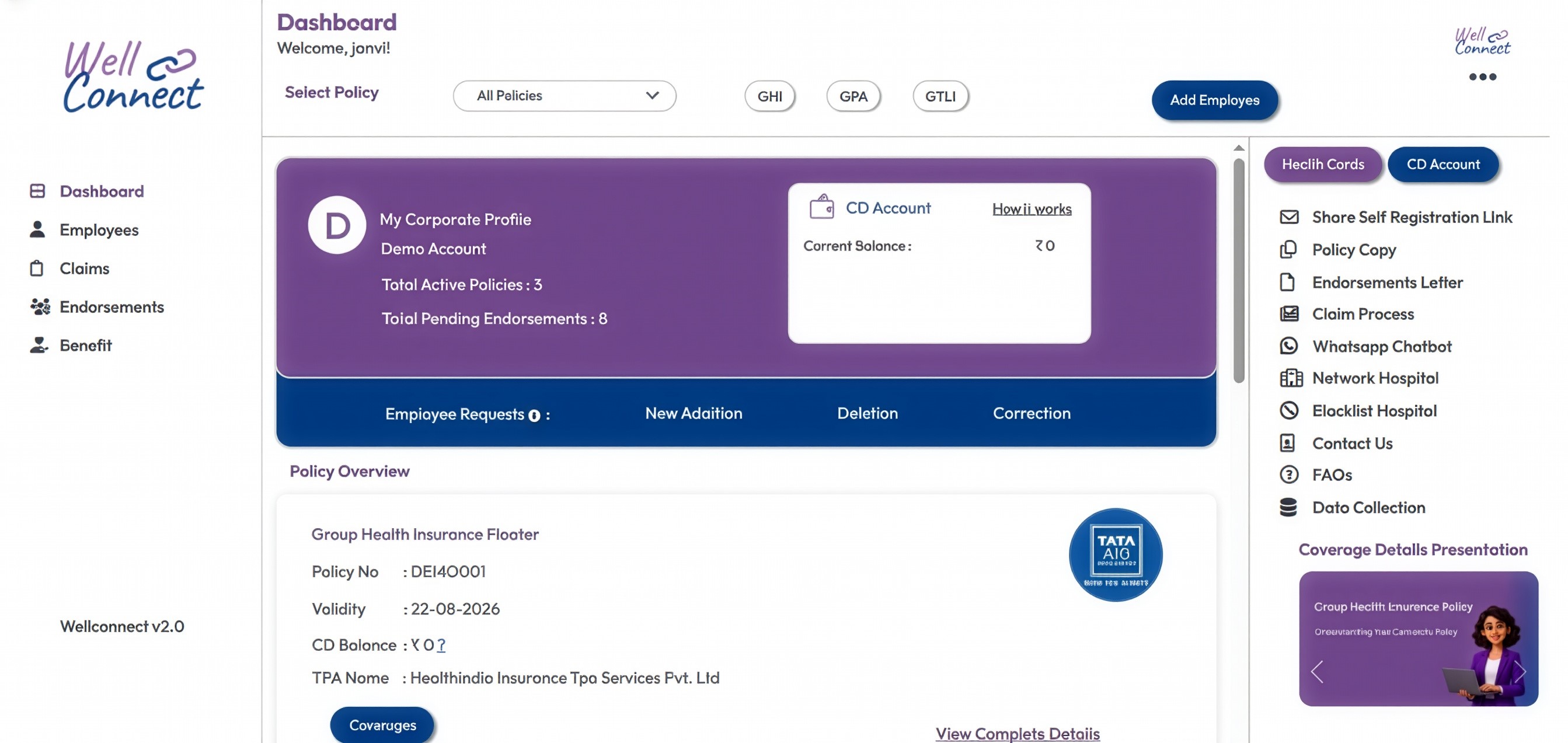Click the Endorsements Letter file icon
Image resolution: width=1568 pixels, height=743 pixels.
coord(1287,282)
